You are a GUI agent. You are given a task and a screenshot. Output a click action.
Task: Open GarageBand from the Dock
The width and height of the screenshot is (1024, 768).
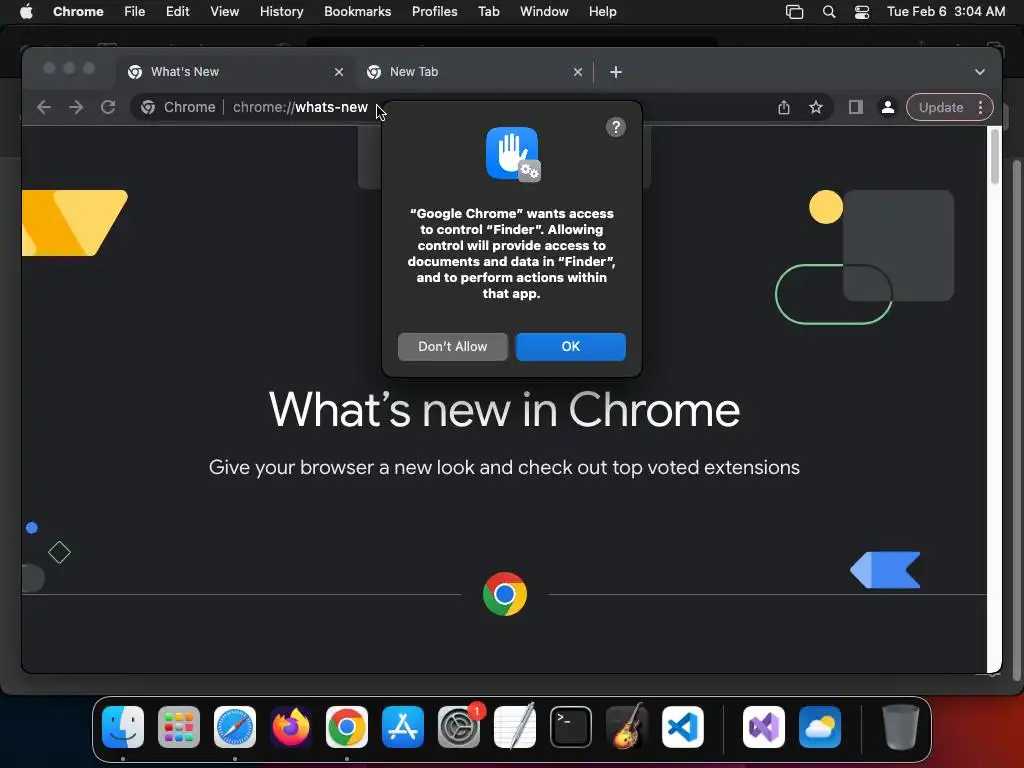pyautogui.click(x=627, y=726)
